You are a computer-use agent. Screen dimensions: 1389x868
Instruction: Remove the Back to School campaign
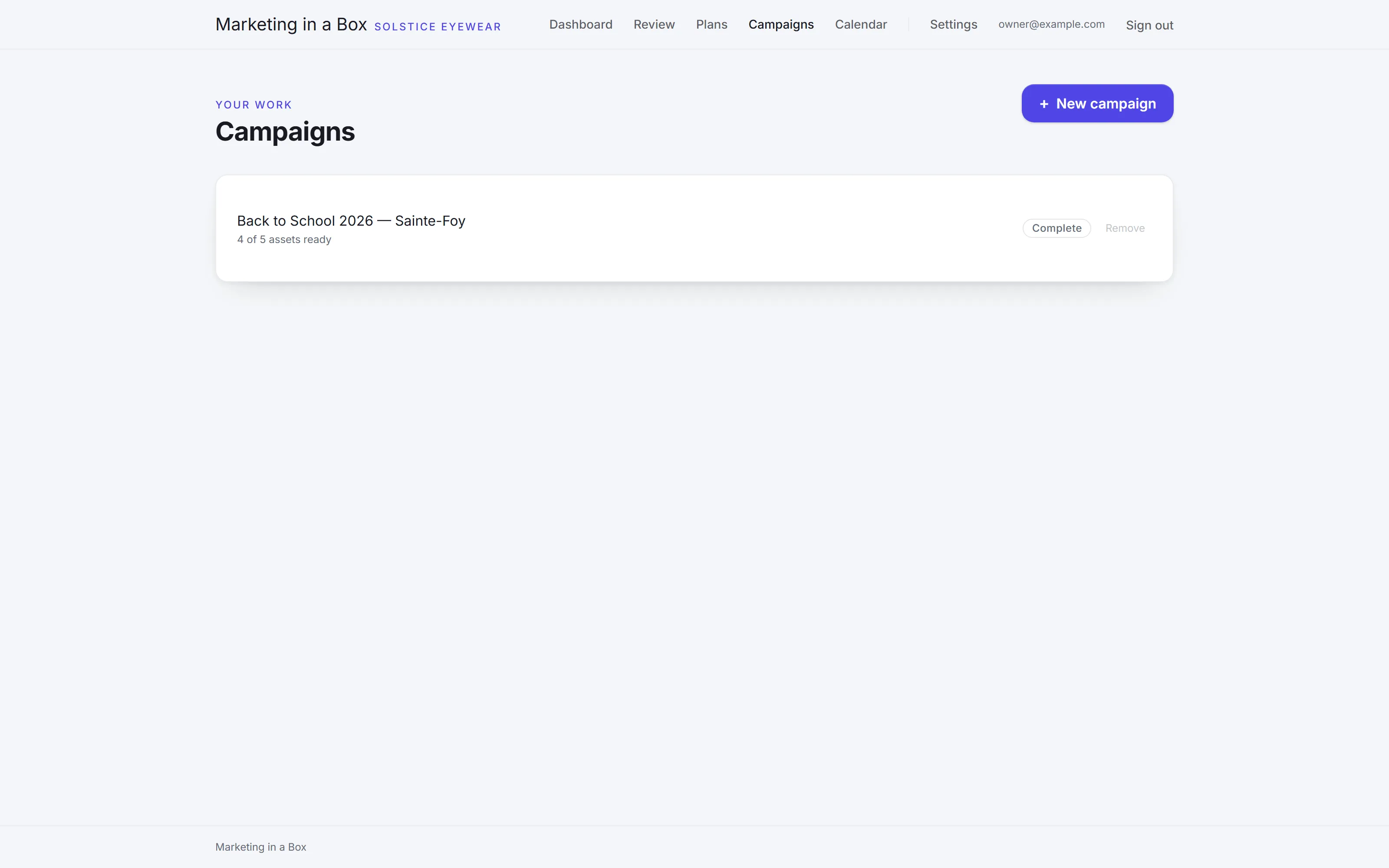(x=1124, y=228)
